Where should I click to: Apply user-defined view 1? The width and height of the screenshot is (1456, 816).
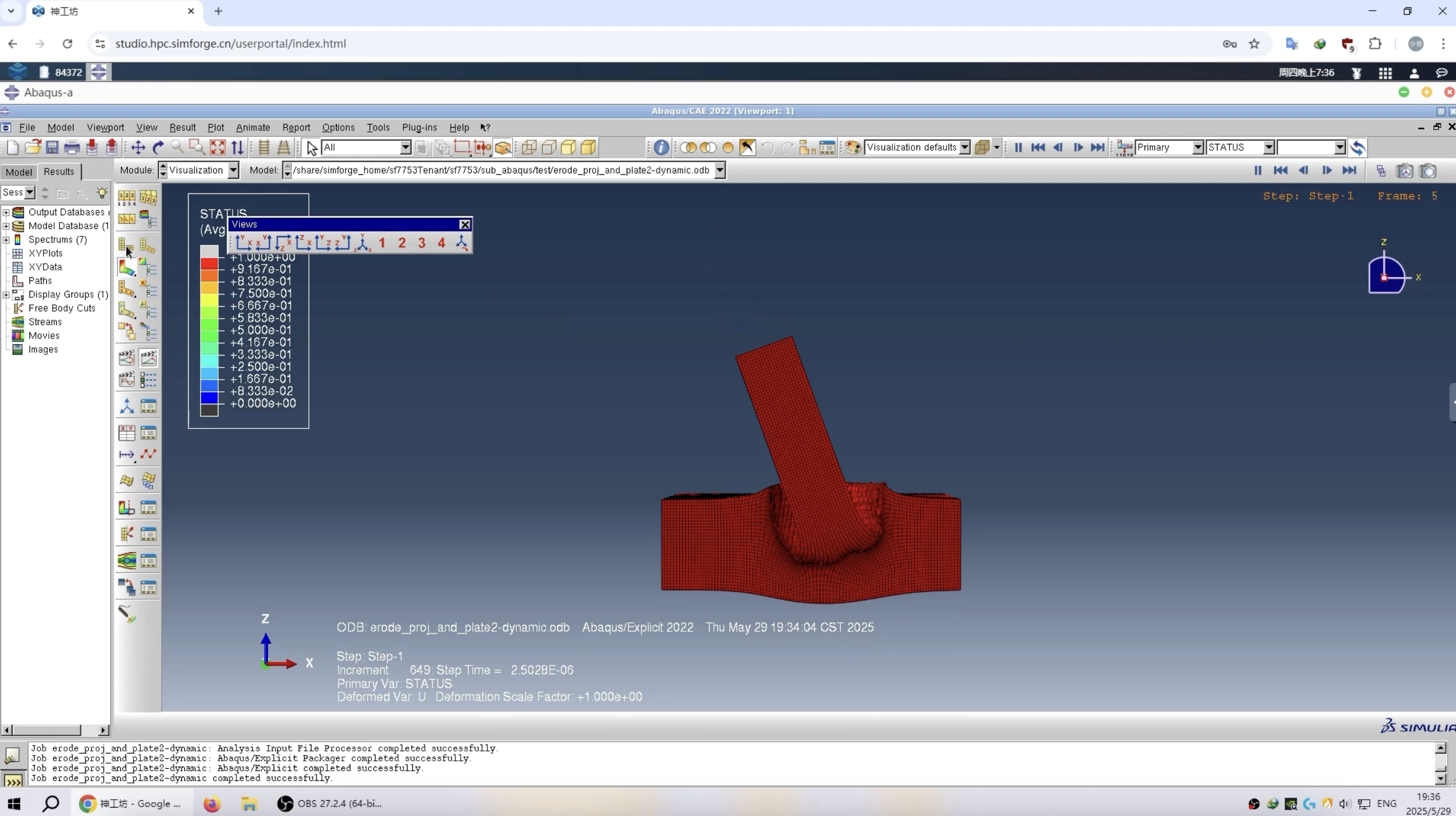382,243
